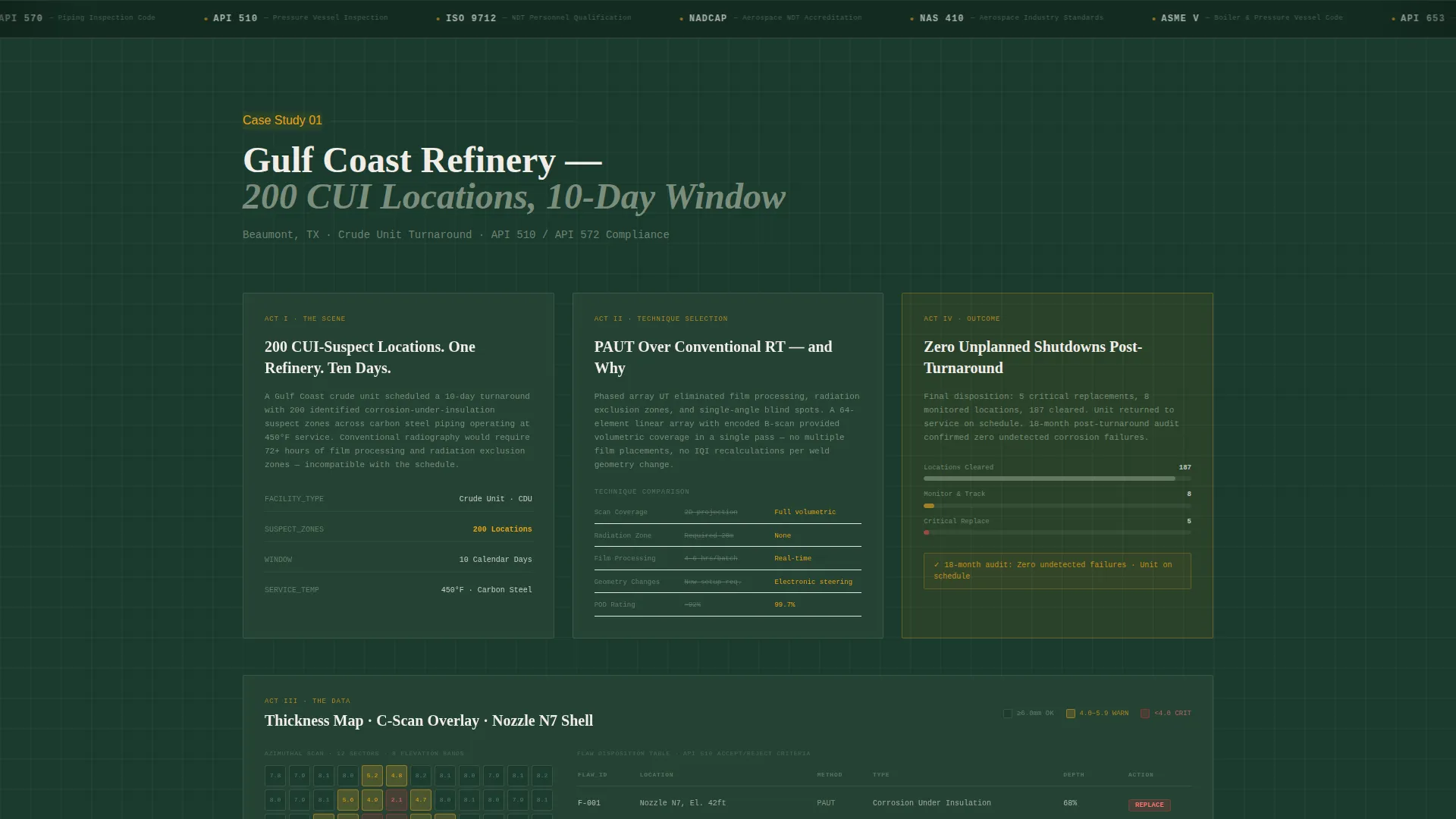The width and height of the screenshot is (1456, 819).
Task: Click the METHOD column header
Action: (x=830, y=775)
